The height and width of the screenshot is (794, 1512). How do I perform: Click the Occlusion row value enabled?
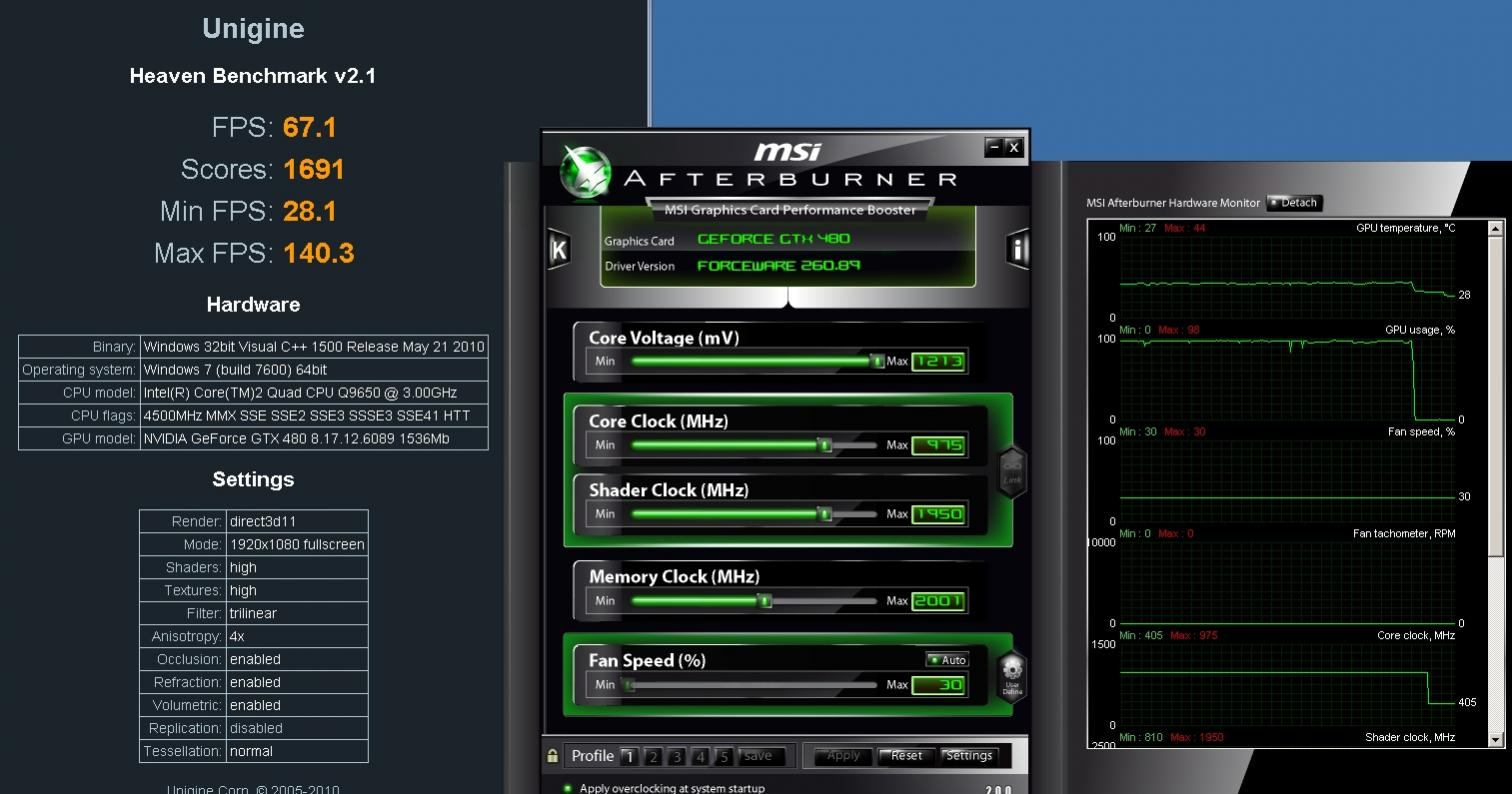click(x=297, y=660)
